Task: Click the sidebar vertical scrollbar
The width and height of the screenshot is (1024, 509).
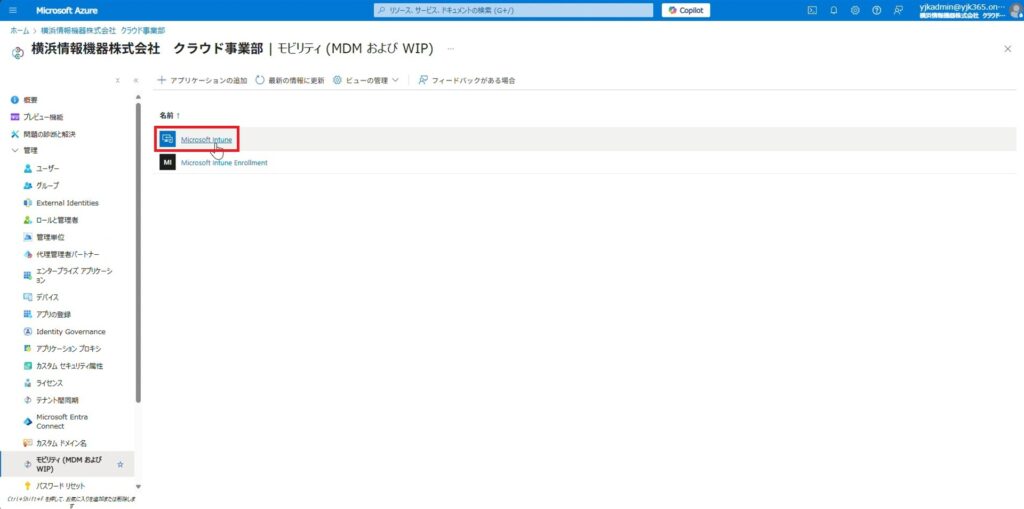Action: tap(138, 250)
